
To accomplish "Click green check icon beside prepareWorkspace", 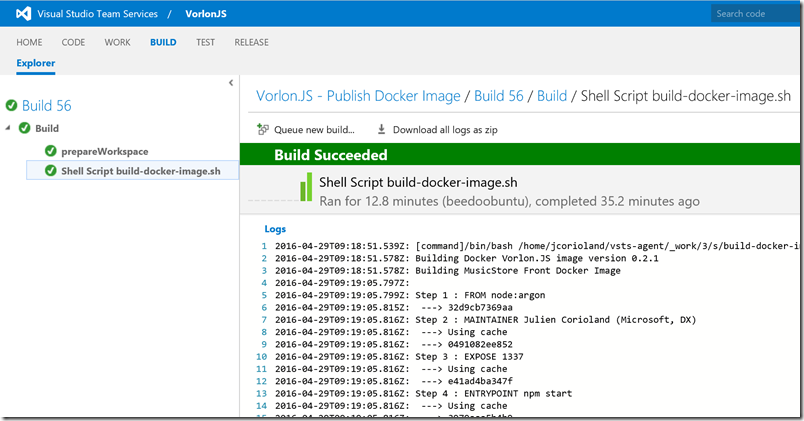I will [x=51, y=151].
